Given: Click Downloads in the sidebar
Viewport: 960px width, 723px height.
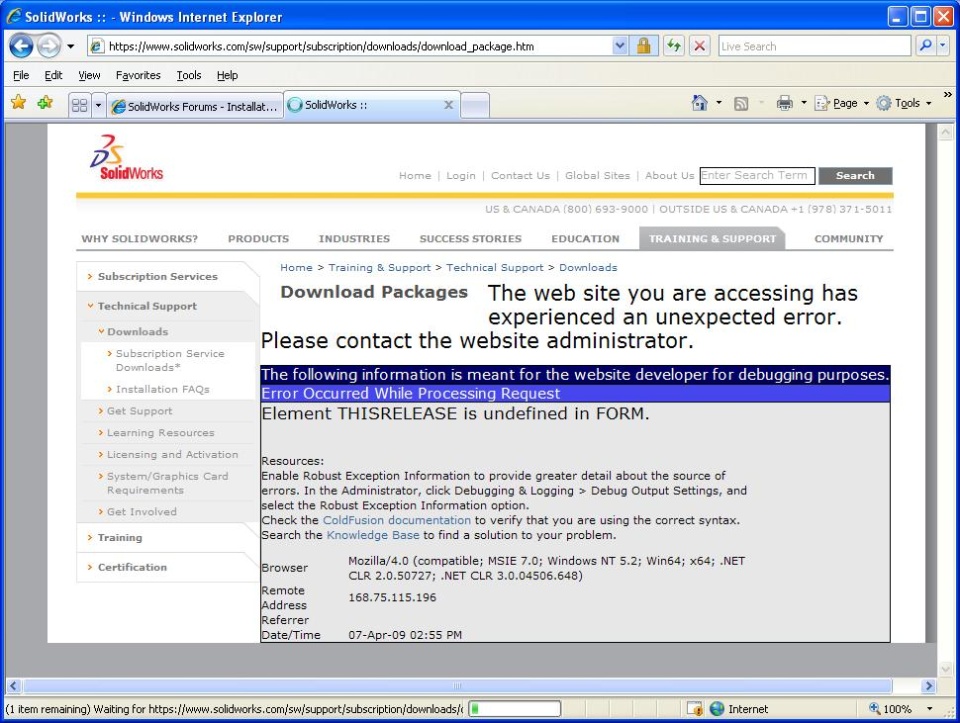Looking at the screenshot, I should pyautogui.click(x=137, y=332).
